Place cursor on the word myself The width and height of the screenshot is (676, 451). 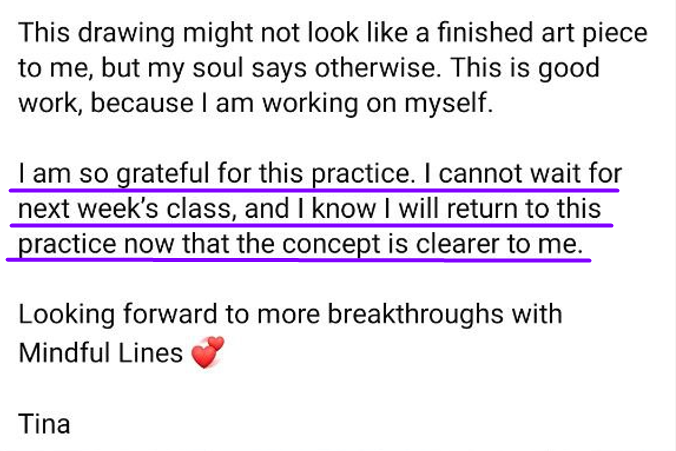pos(448,105)
